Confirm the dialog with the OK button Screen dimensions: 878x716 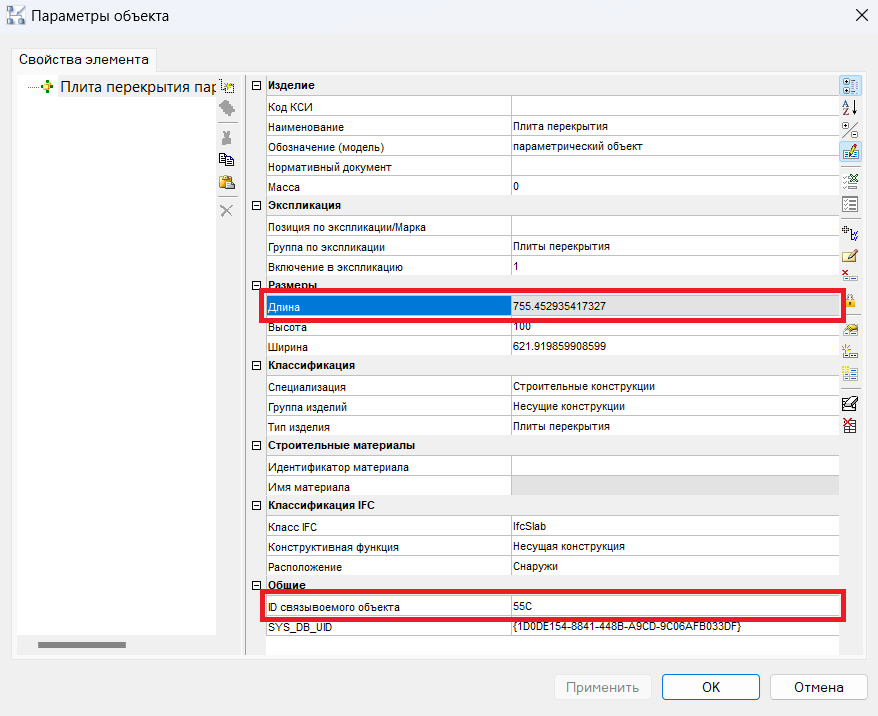711,687
